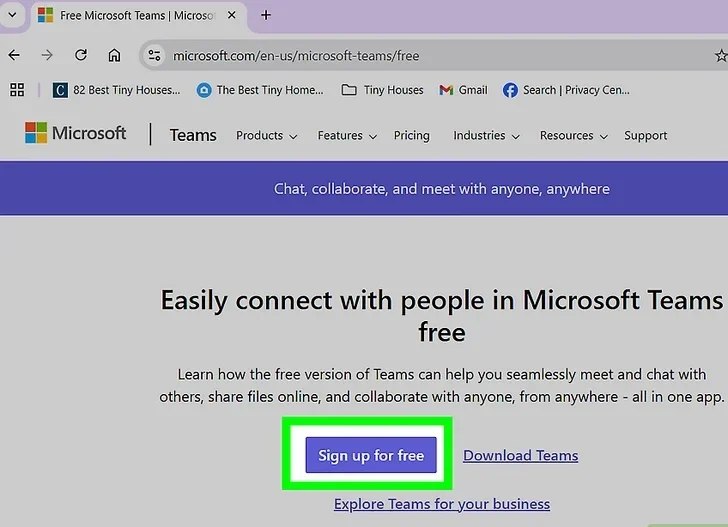Expand the Products menu
The image size is (728, 527).
click(266, 136)
